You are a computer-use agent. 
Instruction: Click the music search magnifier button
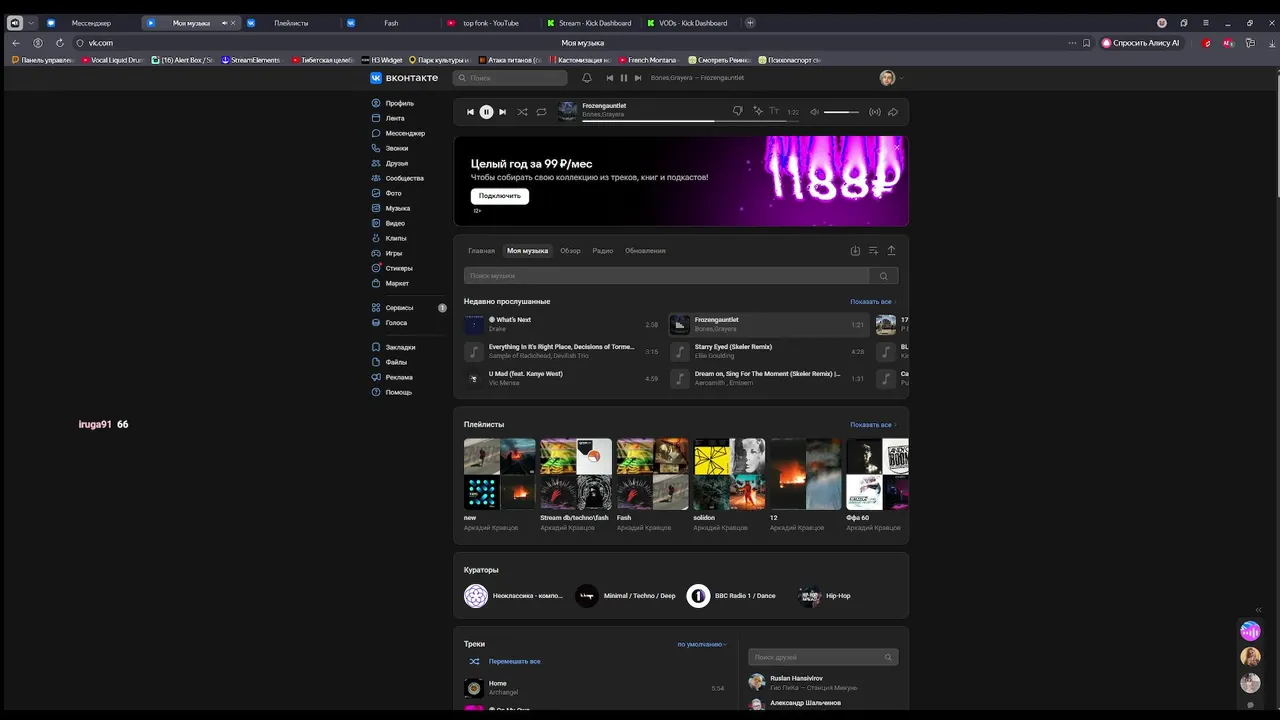click(x=884, y=276)
